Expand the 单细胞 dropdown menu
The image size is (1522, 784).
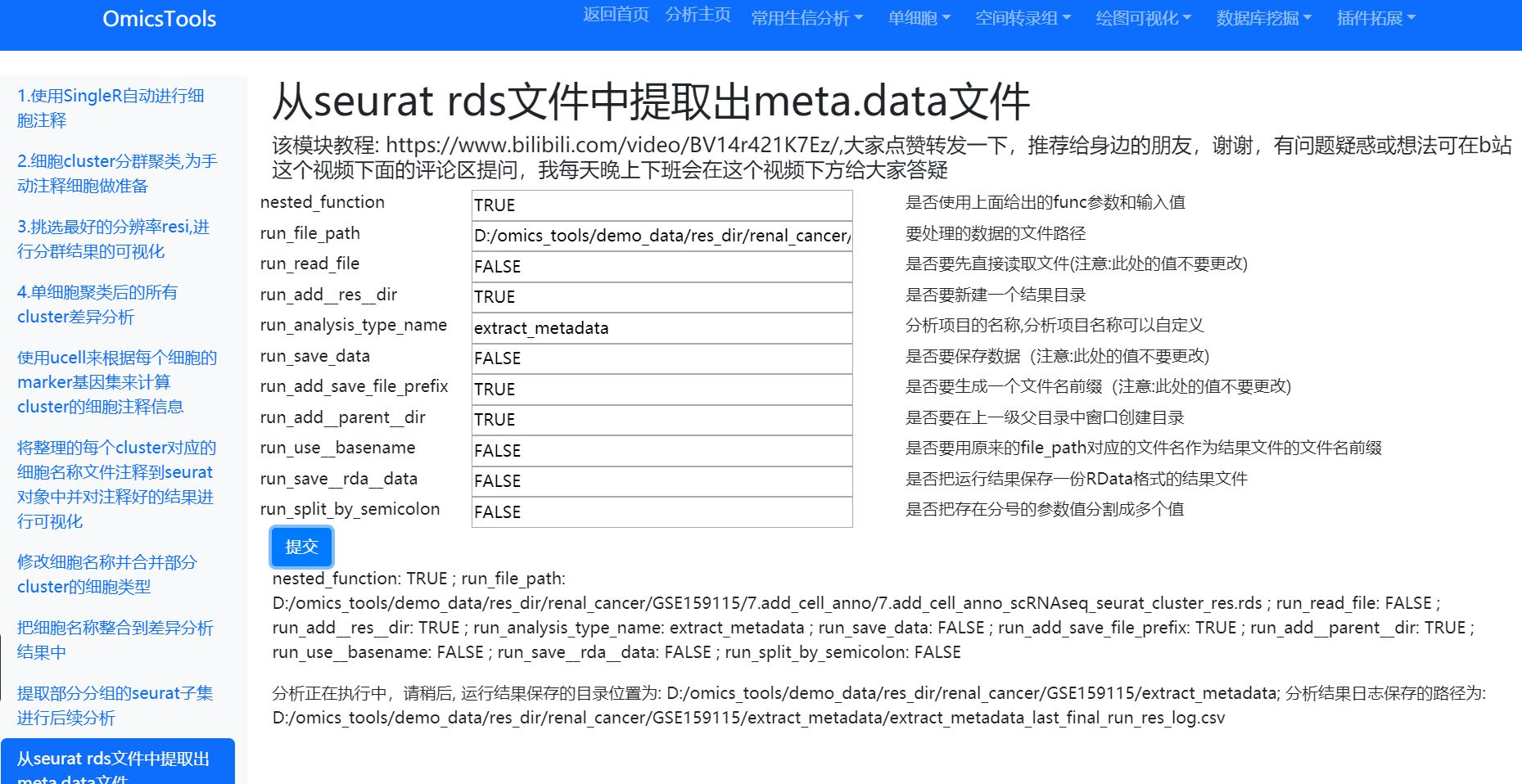(919, 18)
